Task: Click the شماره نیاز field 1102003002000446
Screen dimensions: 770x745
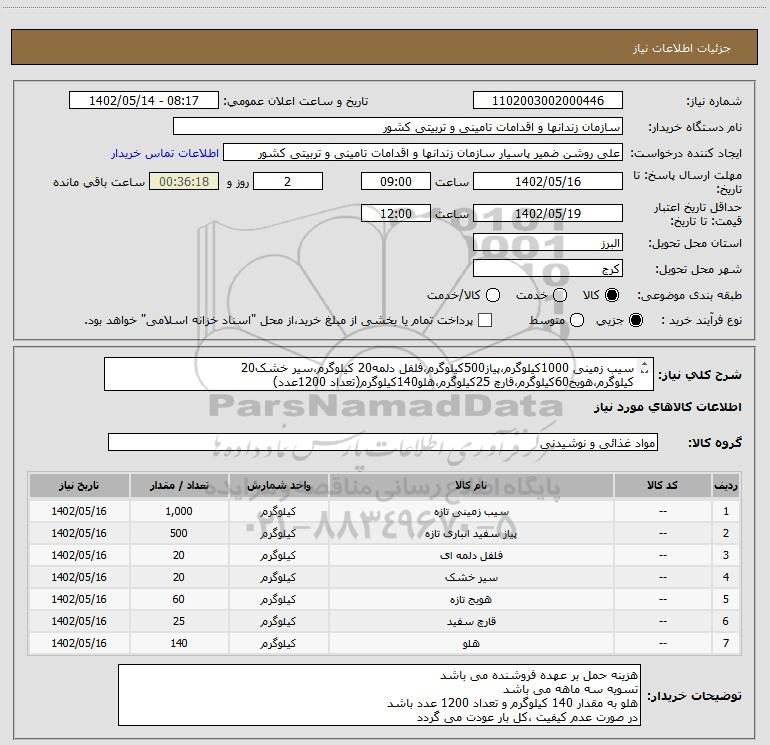Action: (548, 100)
